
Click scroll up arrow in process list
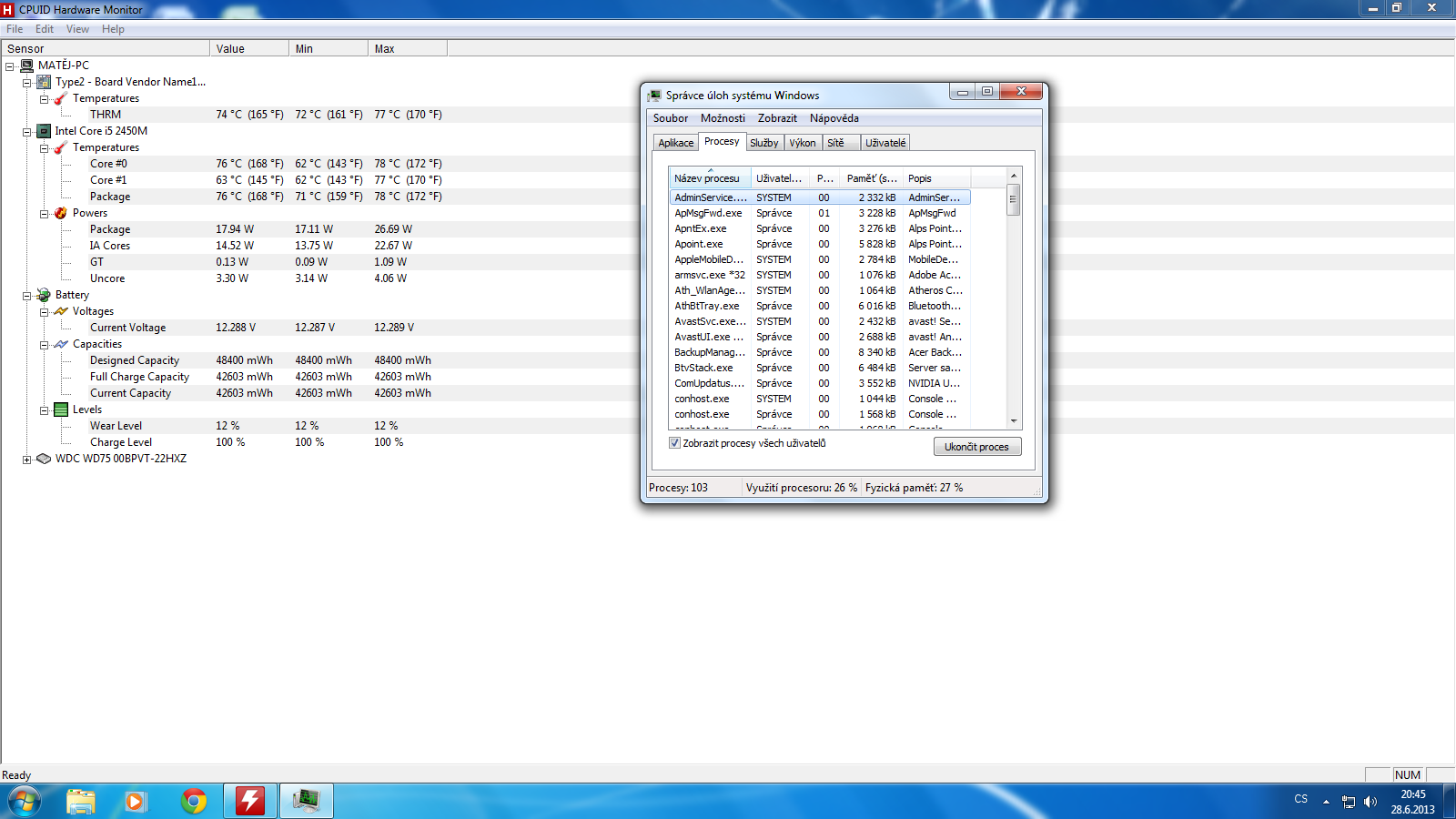coord(1013,176)
